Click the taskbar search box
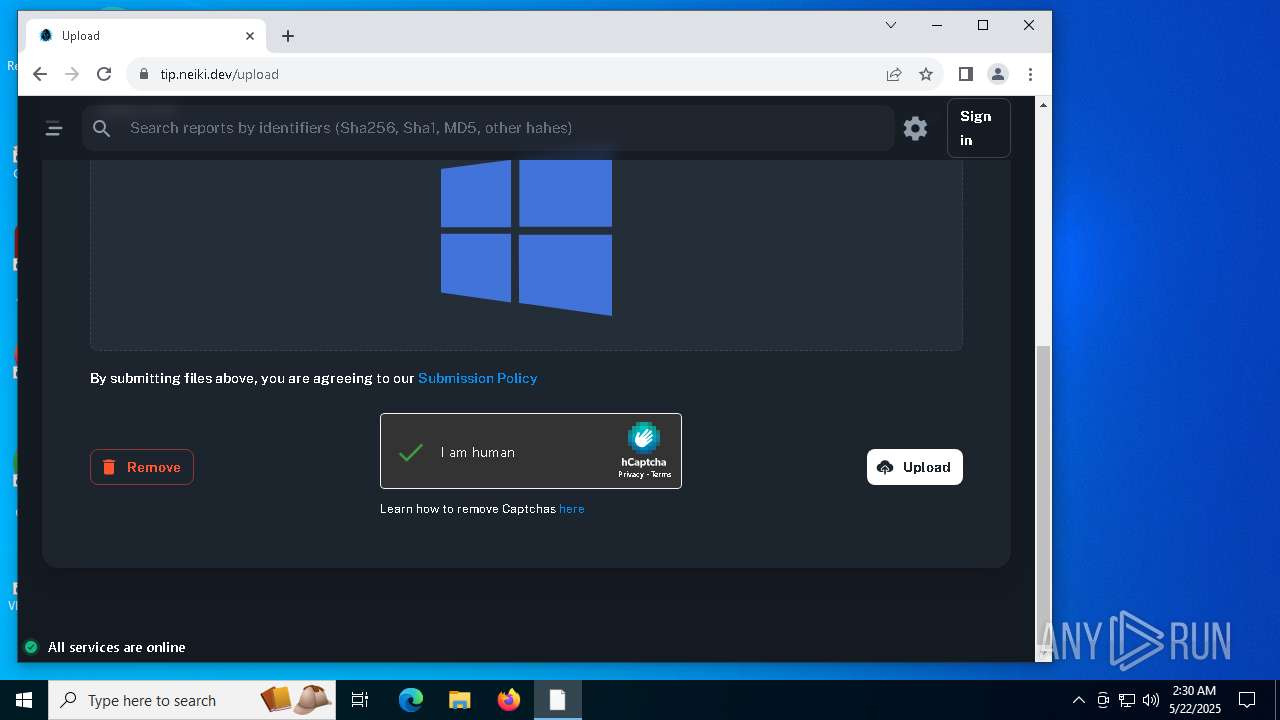The height and width of the screenshot is (720, 1280). coord(193,700)
